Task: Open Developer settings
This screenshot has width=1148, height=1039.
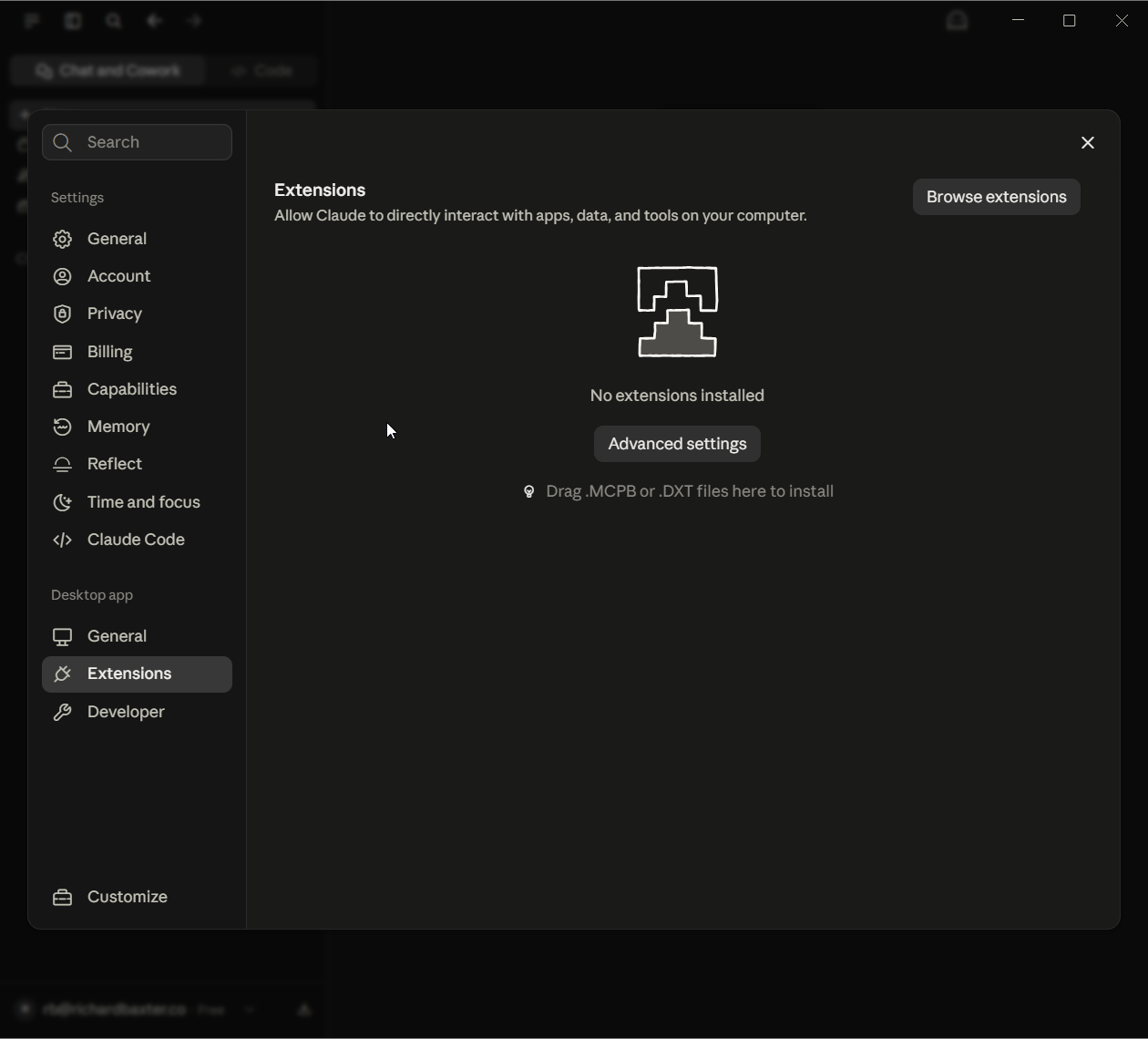Action: tap(137, 712)
